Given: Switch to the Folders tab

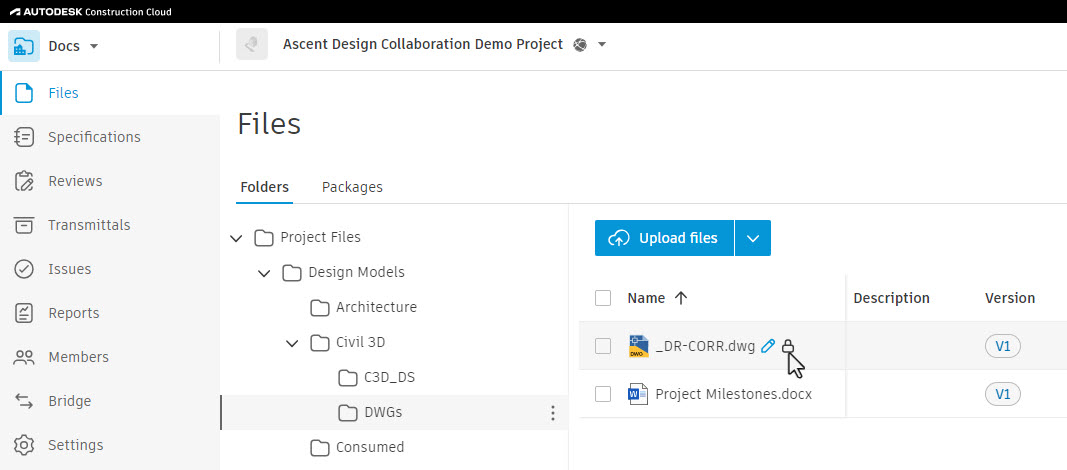Looking at the screenshot, I should point(265,187).
